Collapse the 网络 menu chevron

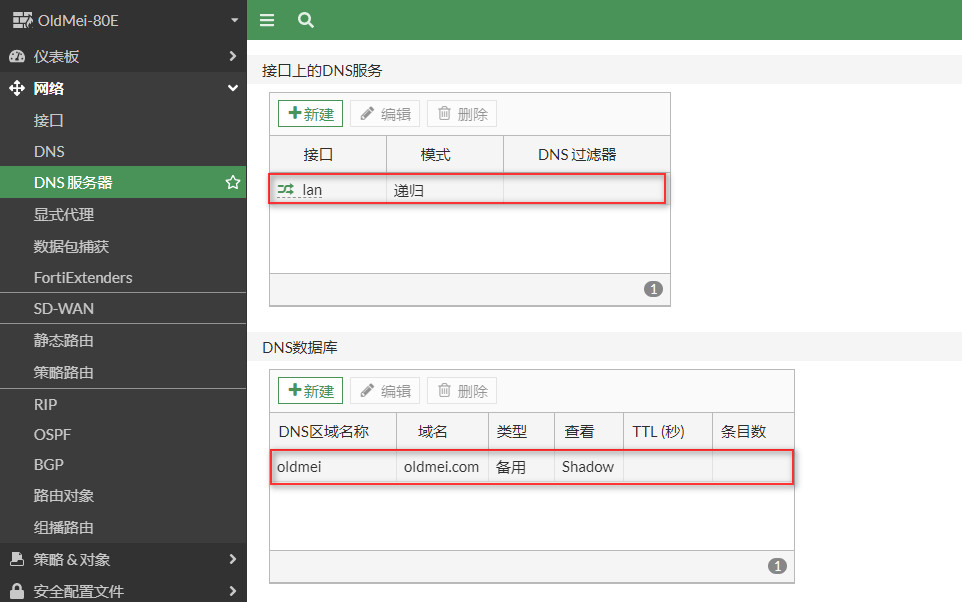pyautogui.click(x=233, y=88)
